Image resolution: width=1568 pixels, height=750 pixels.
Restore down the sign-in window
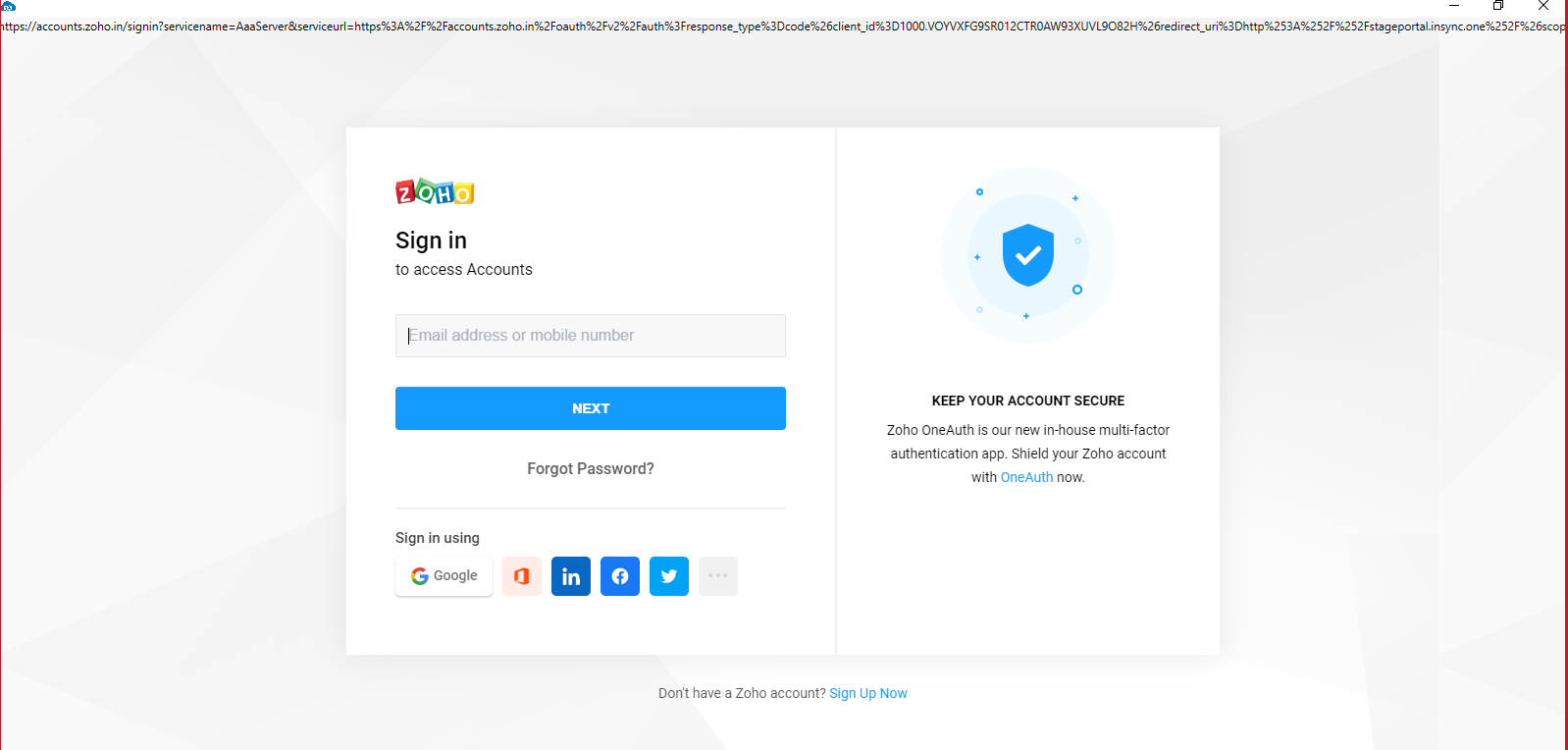pos(1498,6)
